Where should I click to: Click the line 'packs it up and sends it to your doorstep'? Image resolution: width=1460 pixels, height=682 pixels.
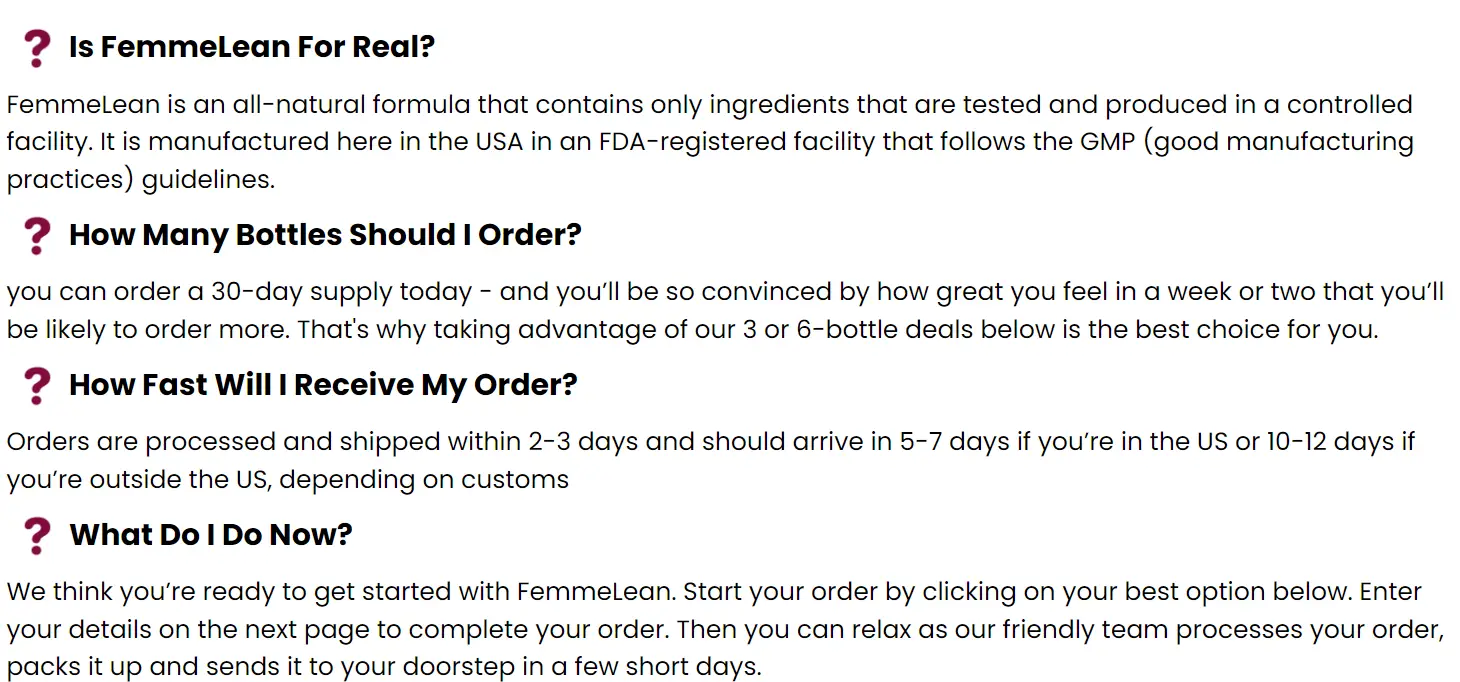(384, 667)
